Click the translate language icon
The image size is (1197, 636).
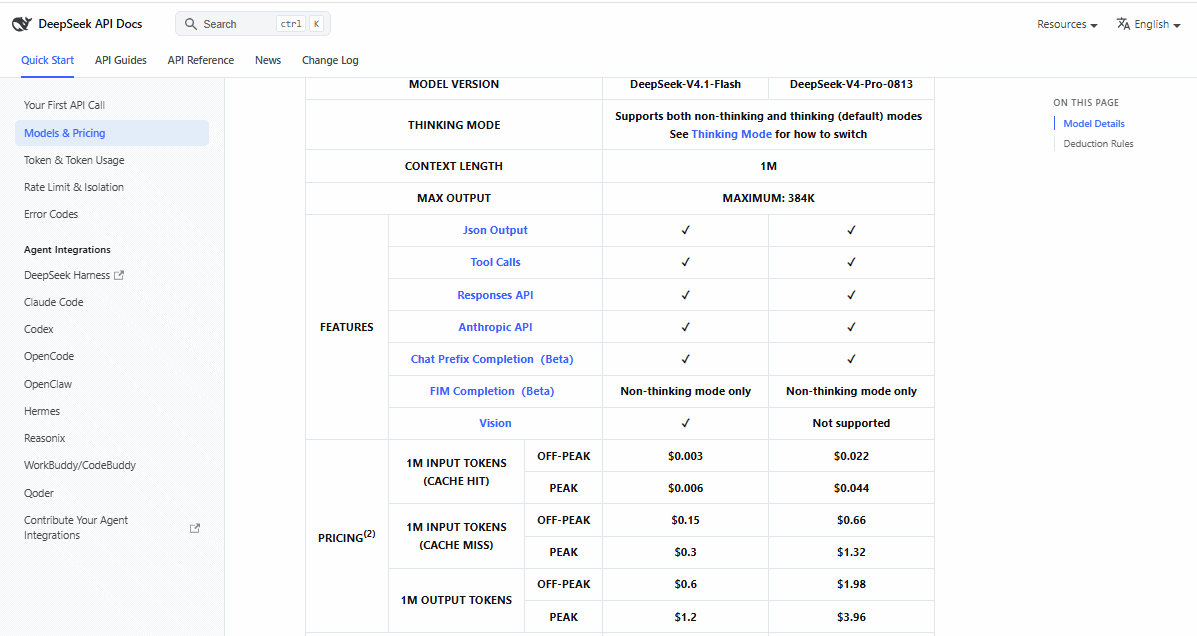pos(1123,24)
